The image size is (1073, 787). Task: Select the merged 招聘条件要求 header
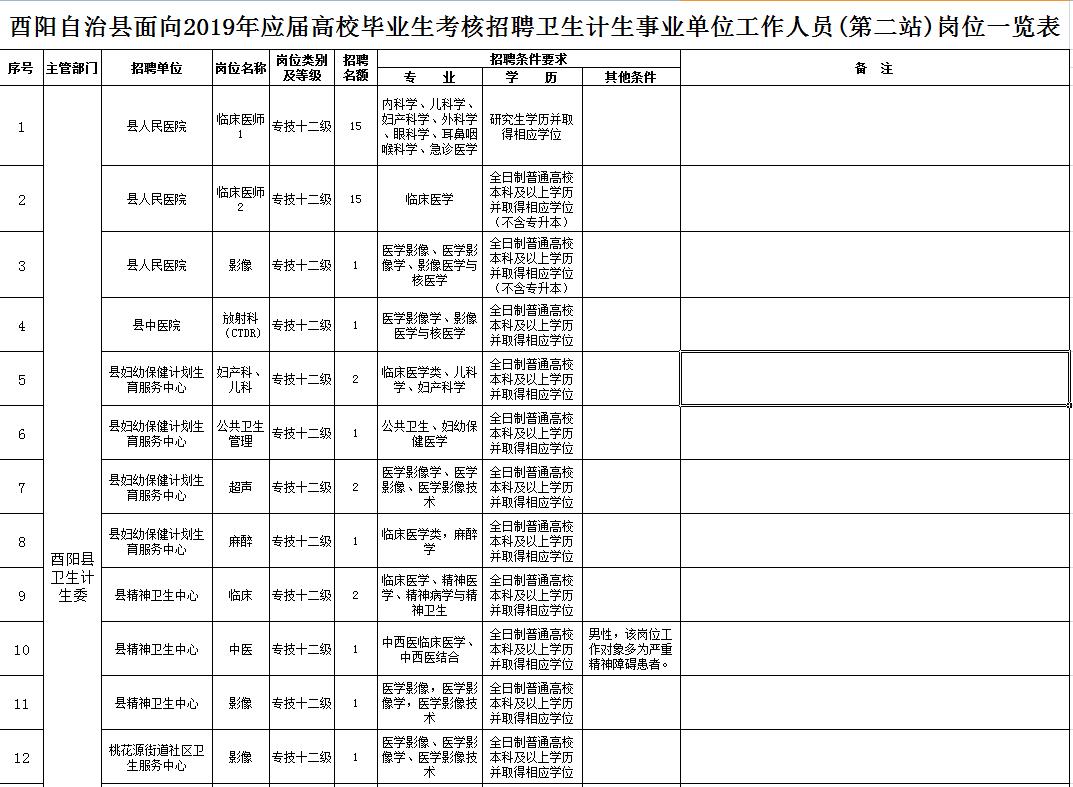(x=528, y=59)
